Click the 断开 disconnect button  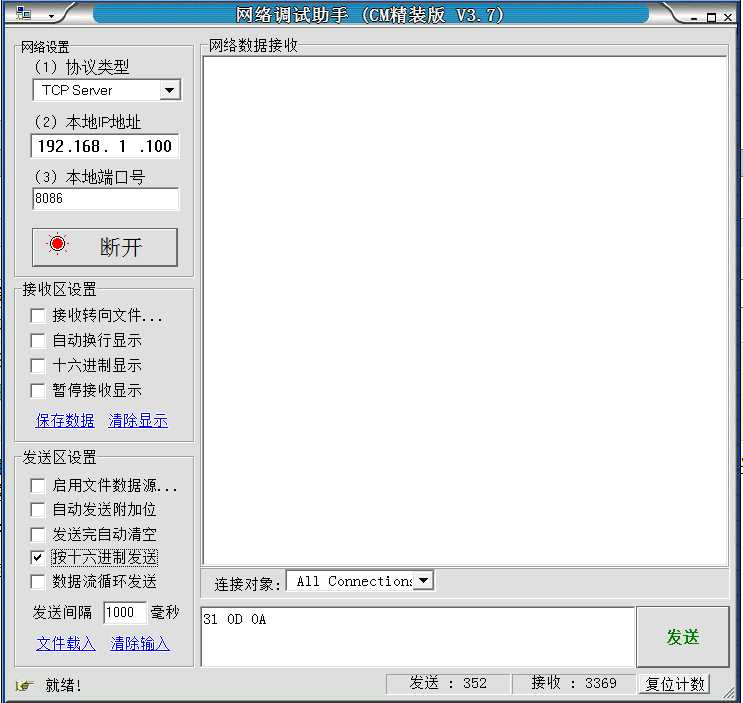coord(105,247)
